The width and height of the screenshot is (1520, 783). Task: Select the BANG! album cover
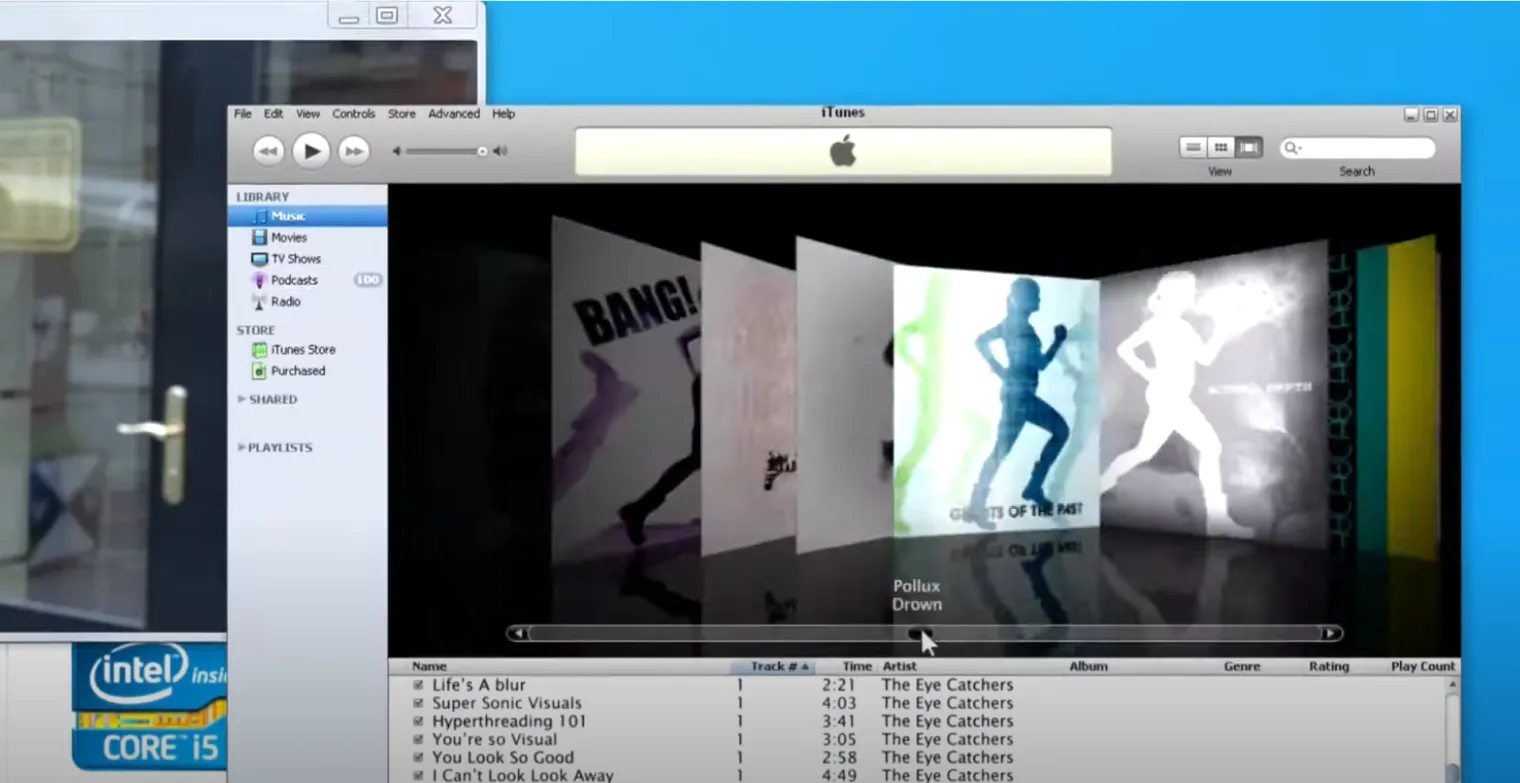(x=627, y=390)
